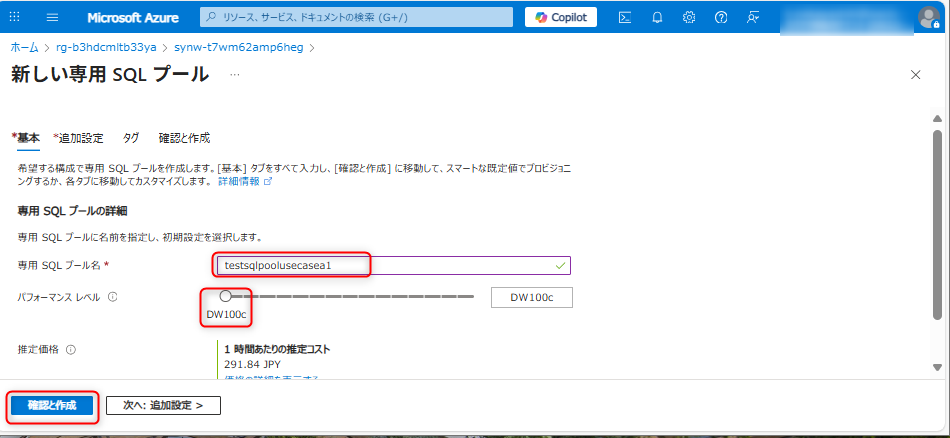Screen dimensions: 950x438
Task: Open portal settings gear
Action: pos(689,17)
